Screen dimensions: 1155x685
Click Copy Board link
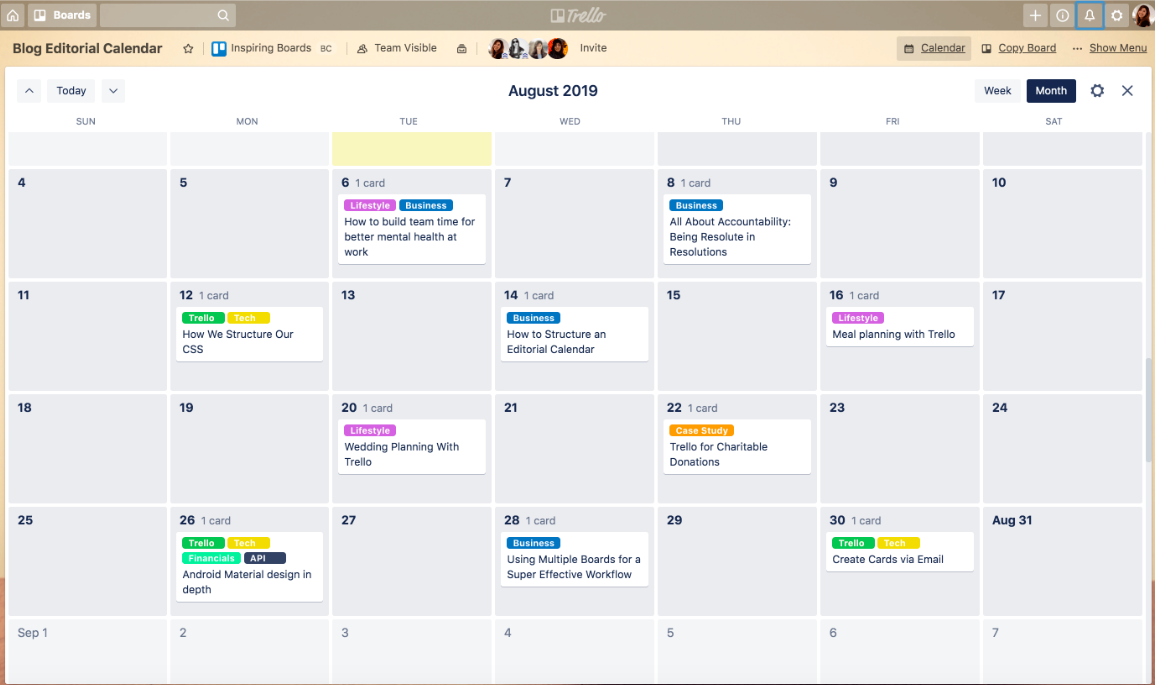1019,48
